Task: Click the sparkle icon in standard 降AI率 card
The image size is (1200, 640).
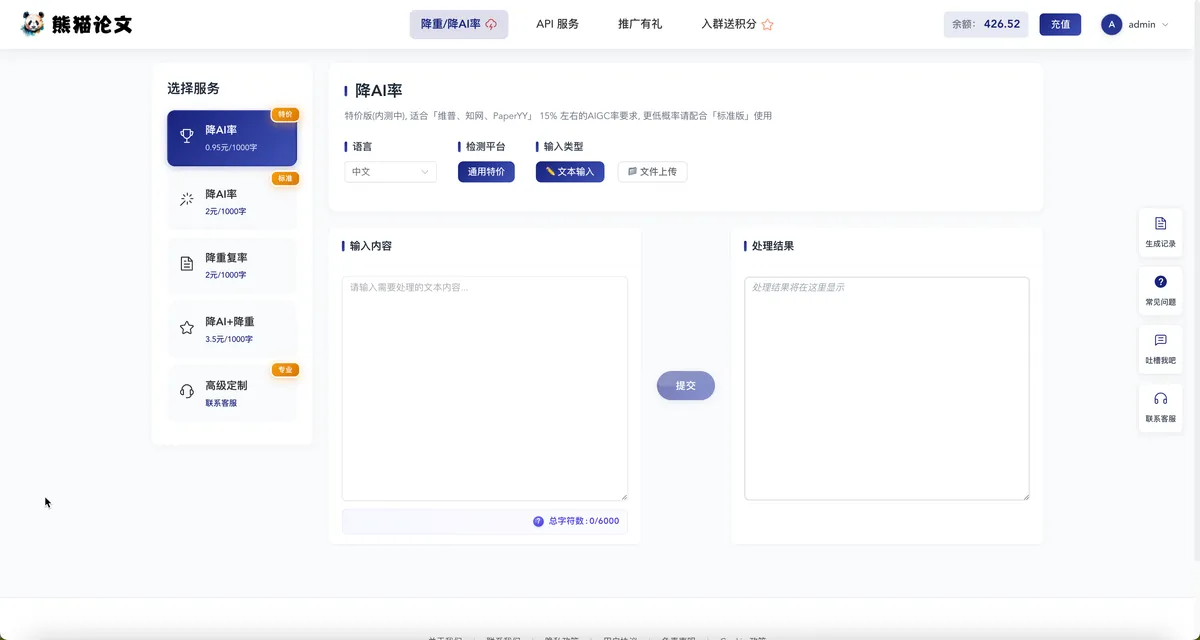Action: tap(186, 200)
